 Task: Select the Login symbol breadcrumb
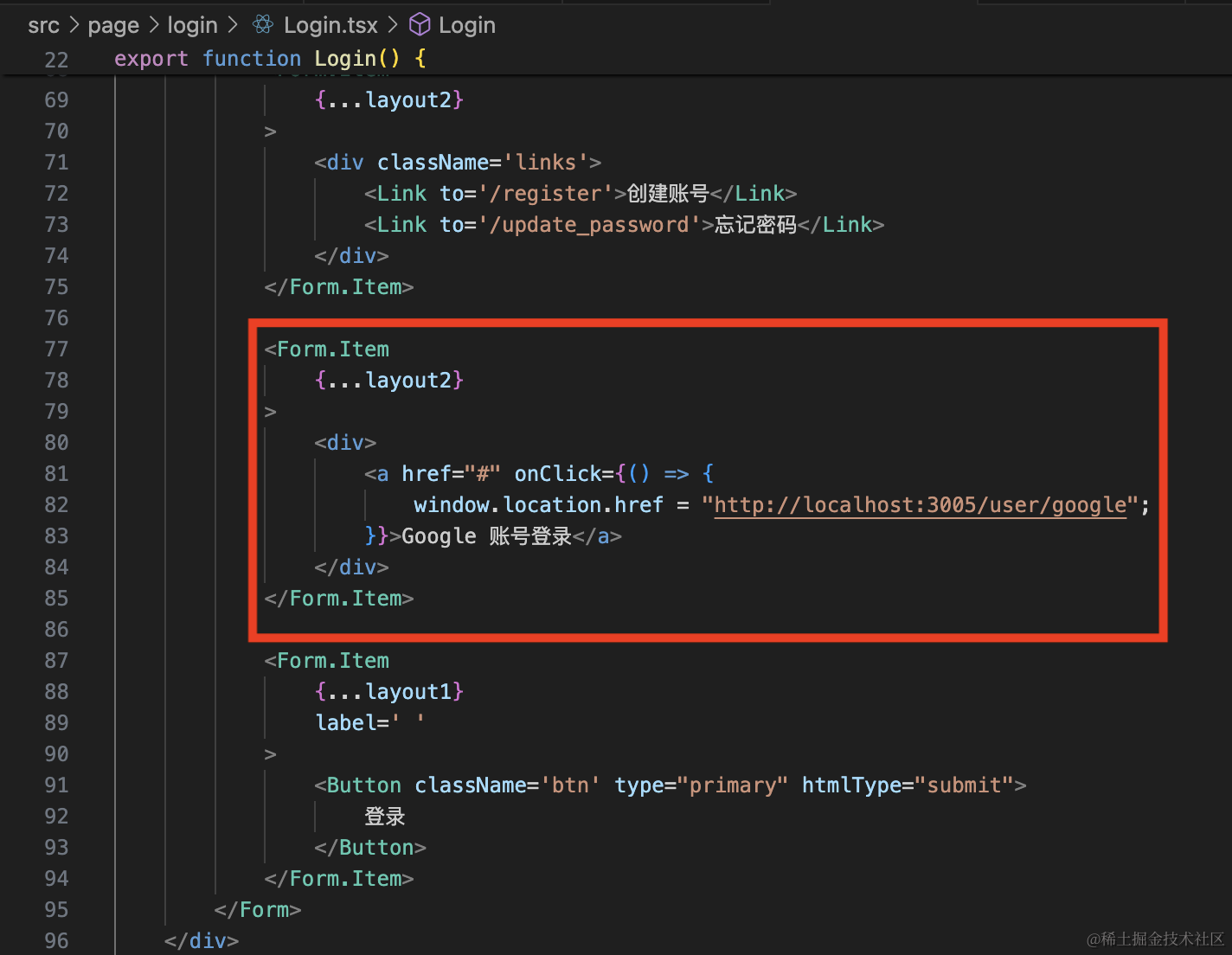pyautogui.click(x=466, y=25)
